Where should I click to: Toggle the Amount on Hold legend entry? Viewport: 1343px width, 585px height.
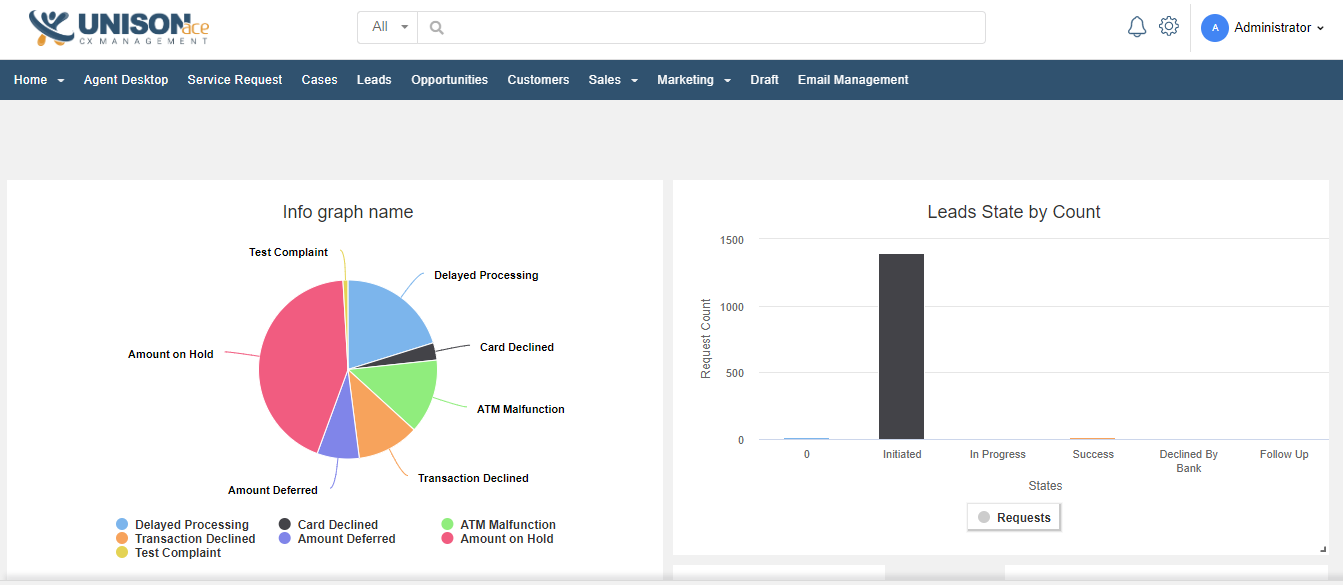point(497,538)
